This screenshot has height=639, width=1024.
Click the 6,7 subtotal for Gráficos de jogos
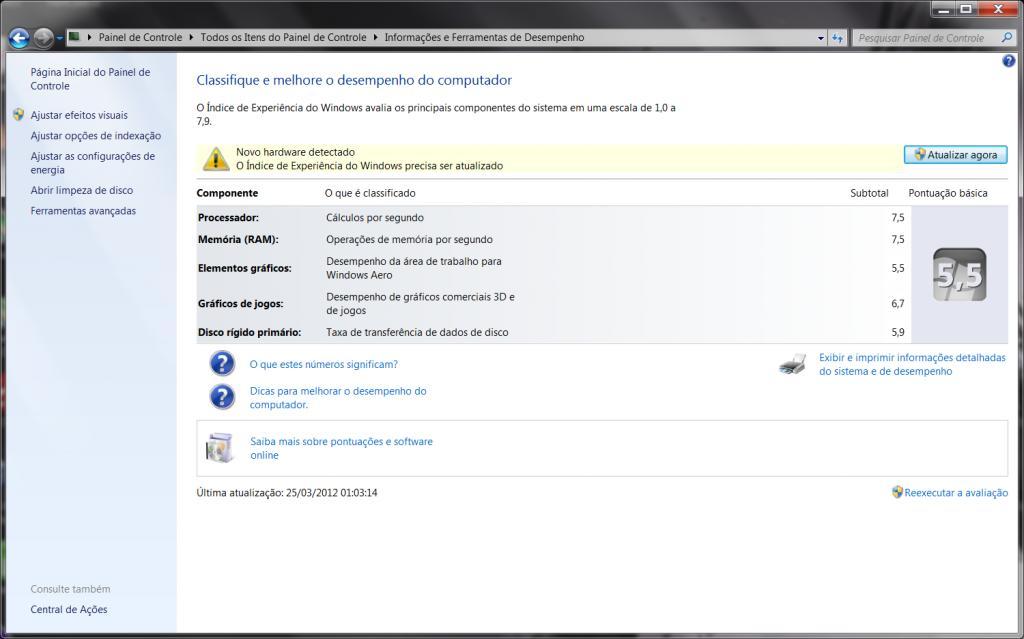[898, 304]
